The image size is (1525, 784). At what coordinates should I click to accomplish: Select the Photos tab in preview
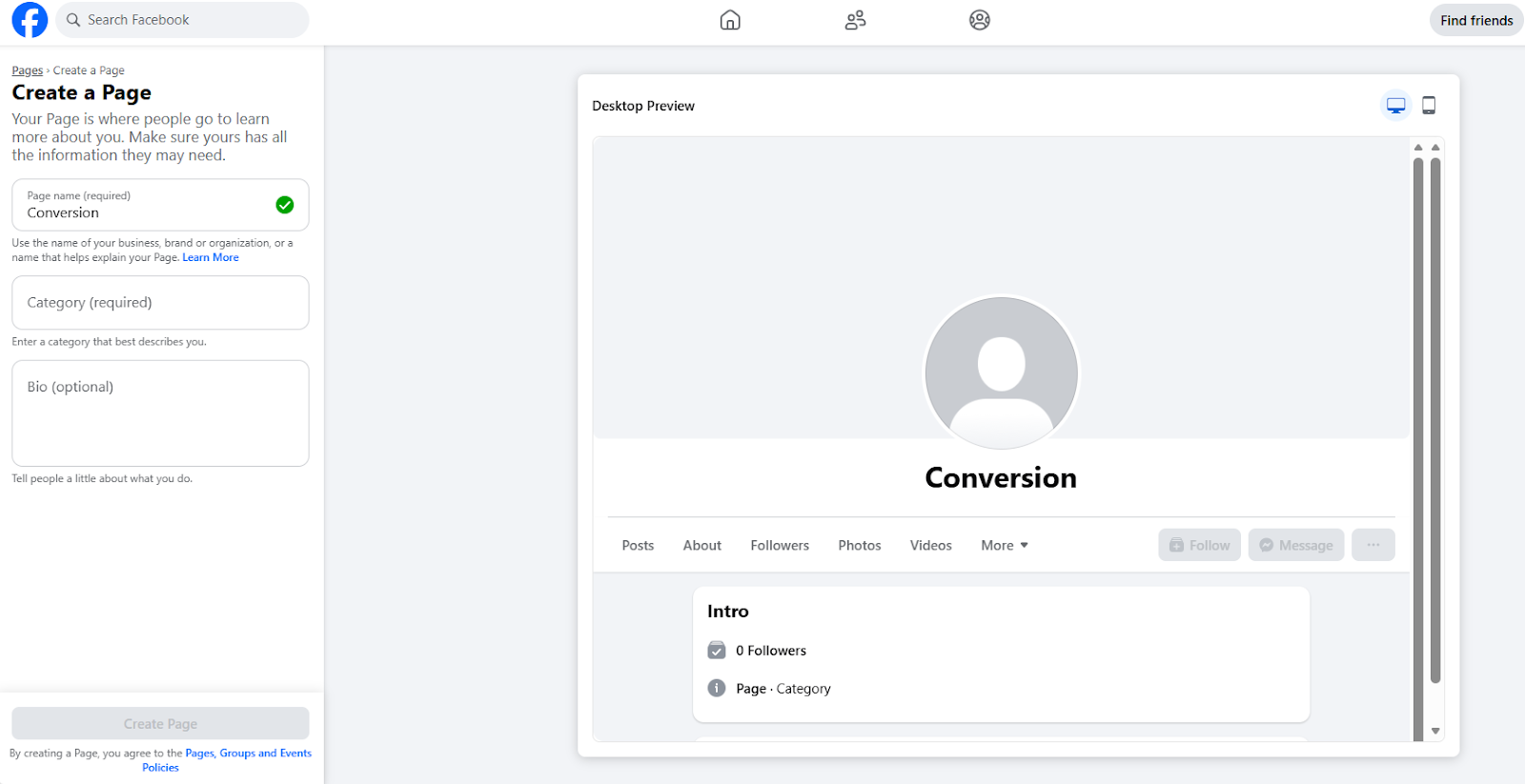coord(859,545)
